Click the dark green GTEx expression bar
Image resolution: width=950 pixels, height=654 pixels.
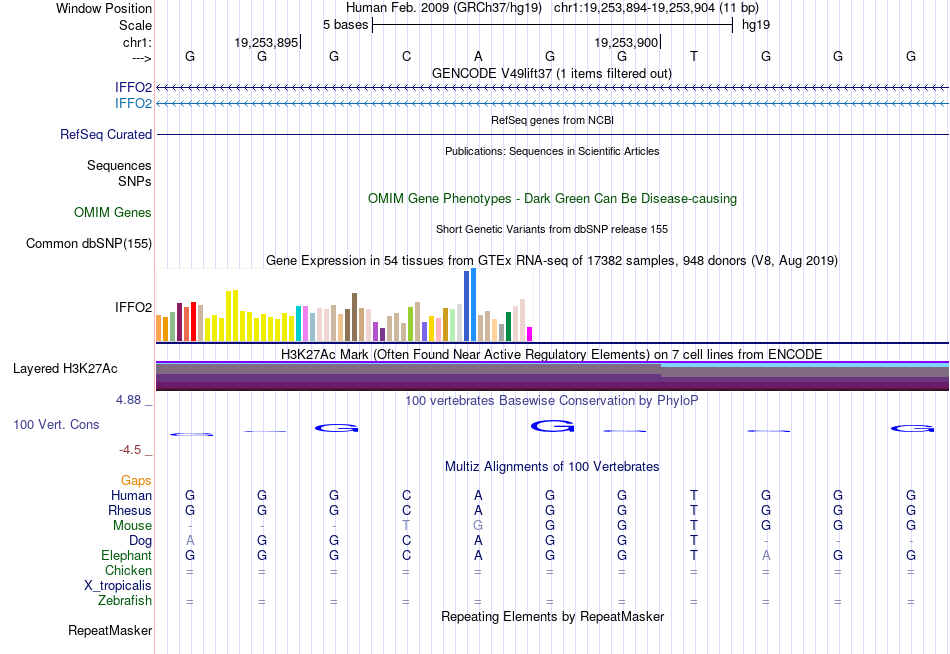[x=508, y=326]
